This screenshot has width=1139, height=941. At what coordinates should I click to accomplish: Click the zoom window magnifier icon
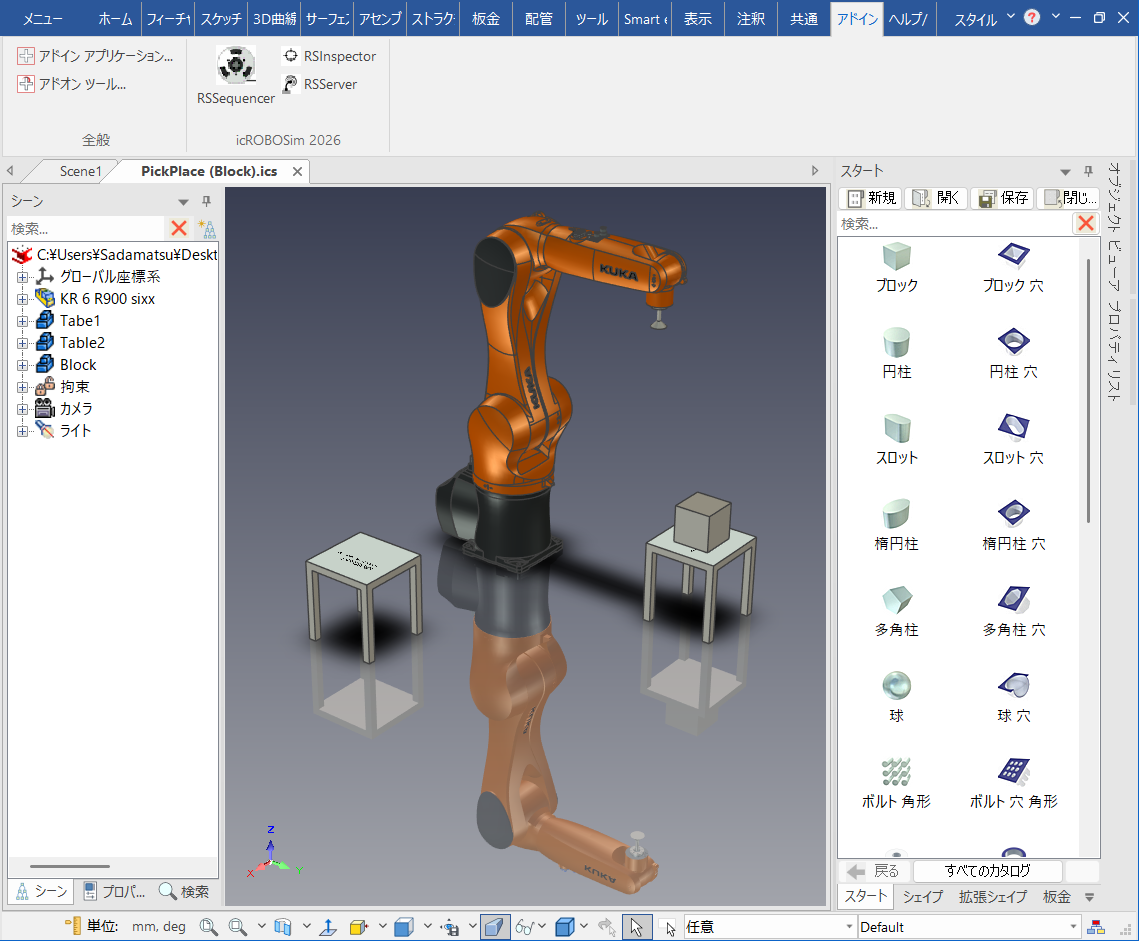tap(237, 926)
